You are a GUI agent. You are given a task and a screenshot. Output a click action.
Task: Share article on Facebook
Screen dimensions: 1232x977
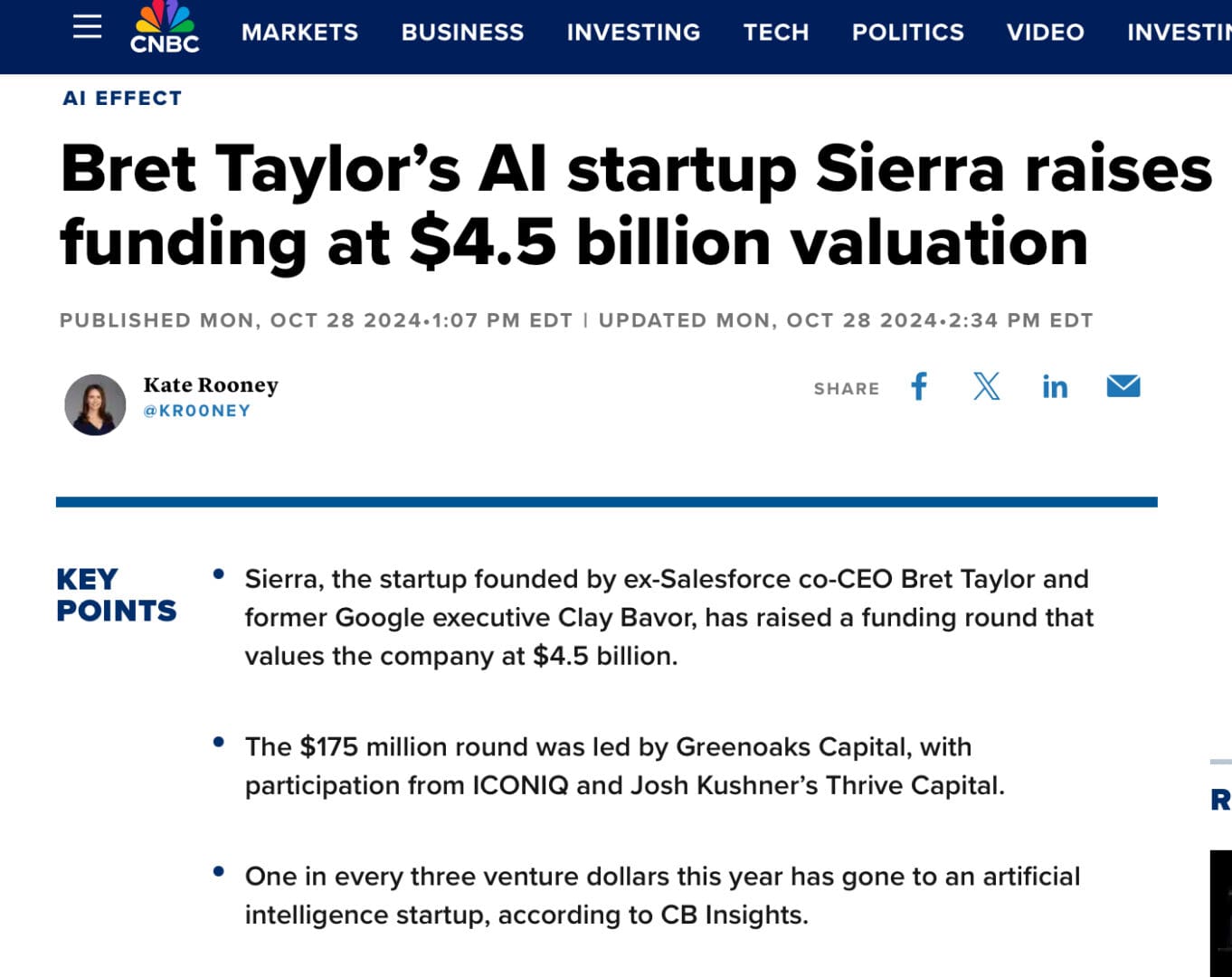coord(919,387)
